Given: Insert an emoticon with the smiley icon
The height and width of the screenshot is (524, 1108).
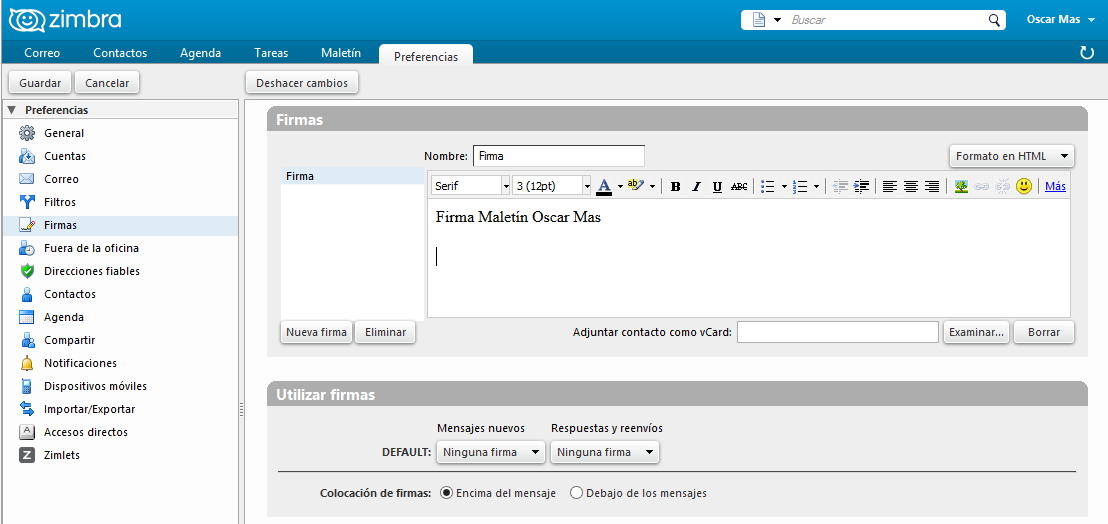Looking at the screenshot, I should [1024, 186].
